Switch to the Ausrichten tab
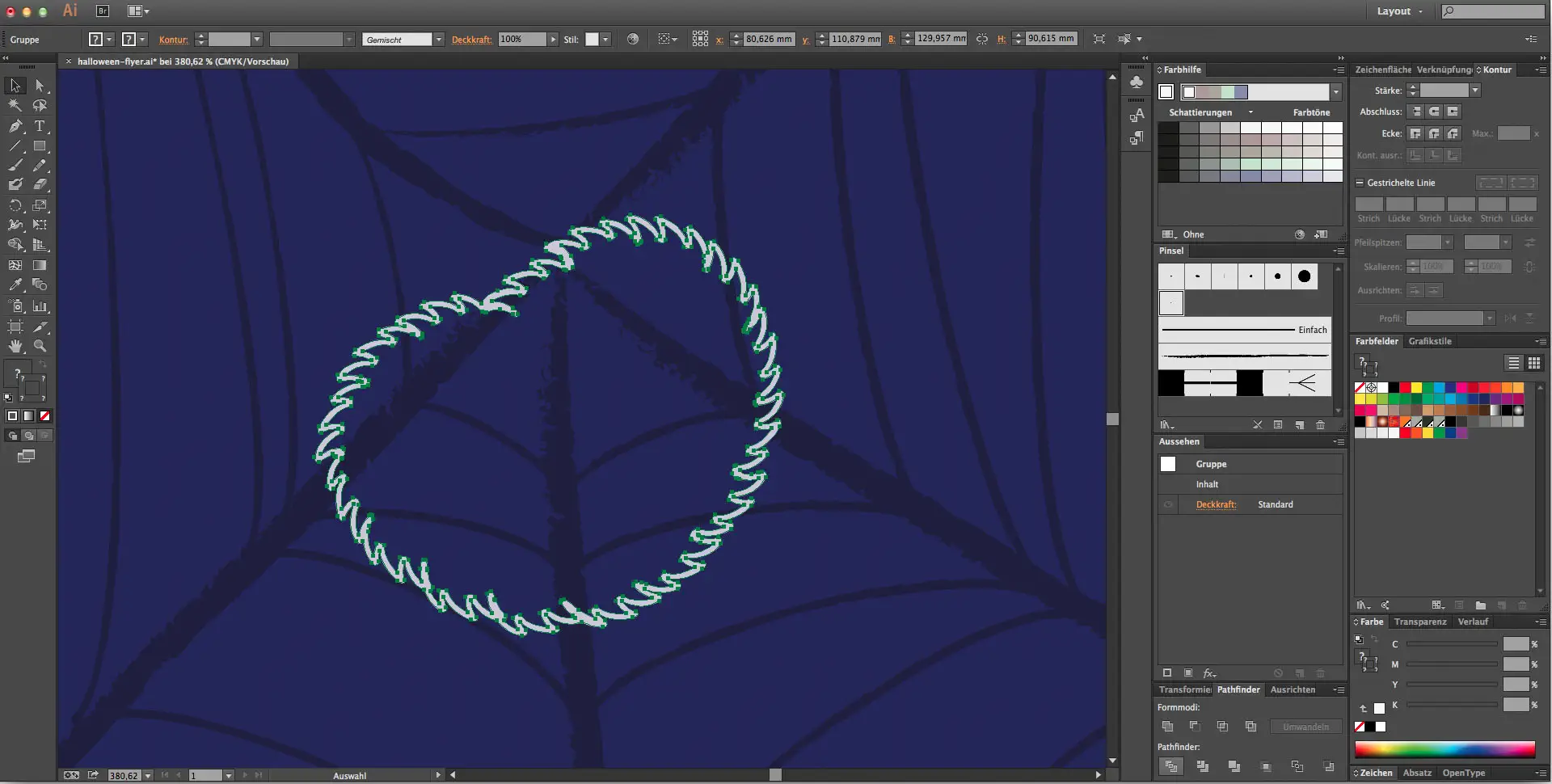 tap(1292, 689)
